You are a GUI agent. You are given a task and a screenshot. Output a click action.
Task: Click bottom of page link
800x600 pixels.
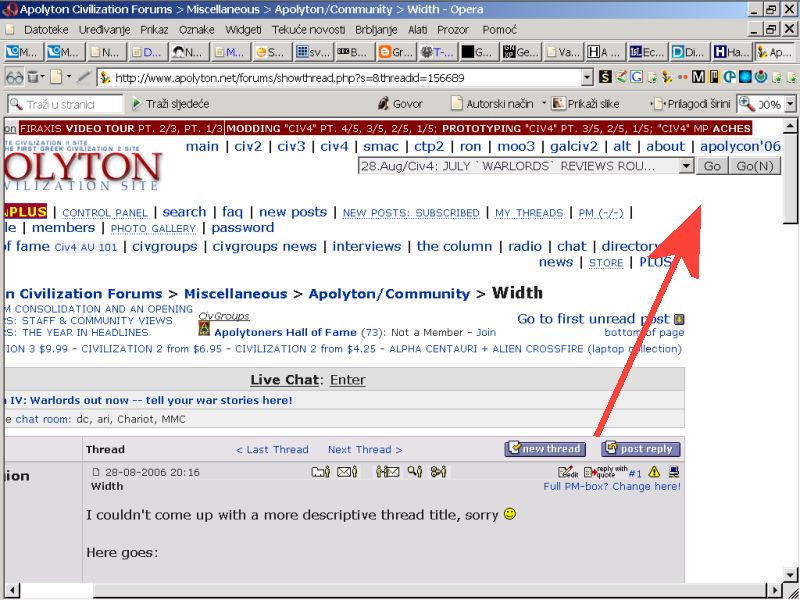point(644,333)
